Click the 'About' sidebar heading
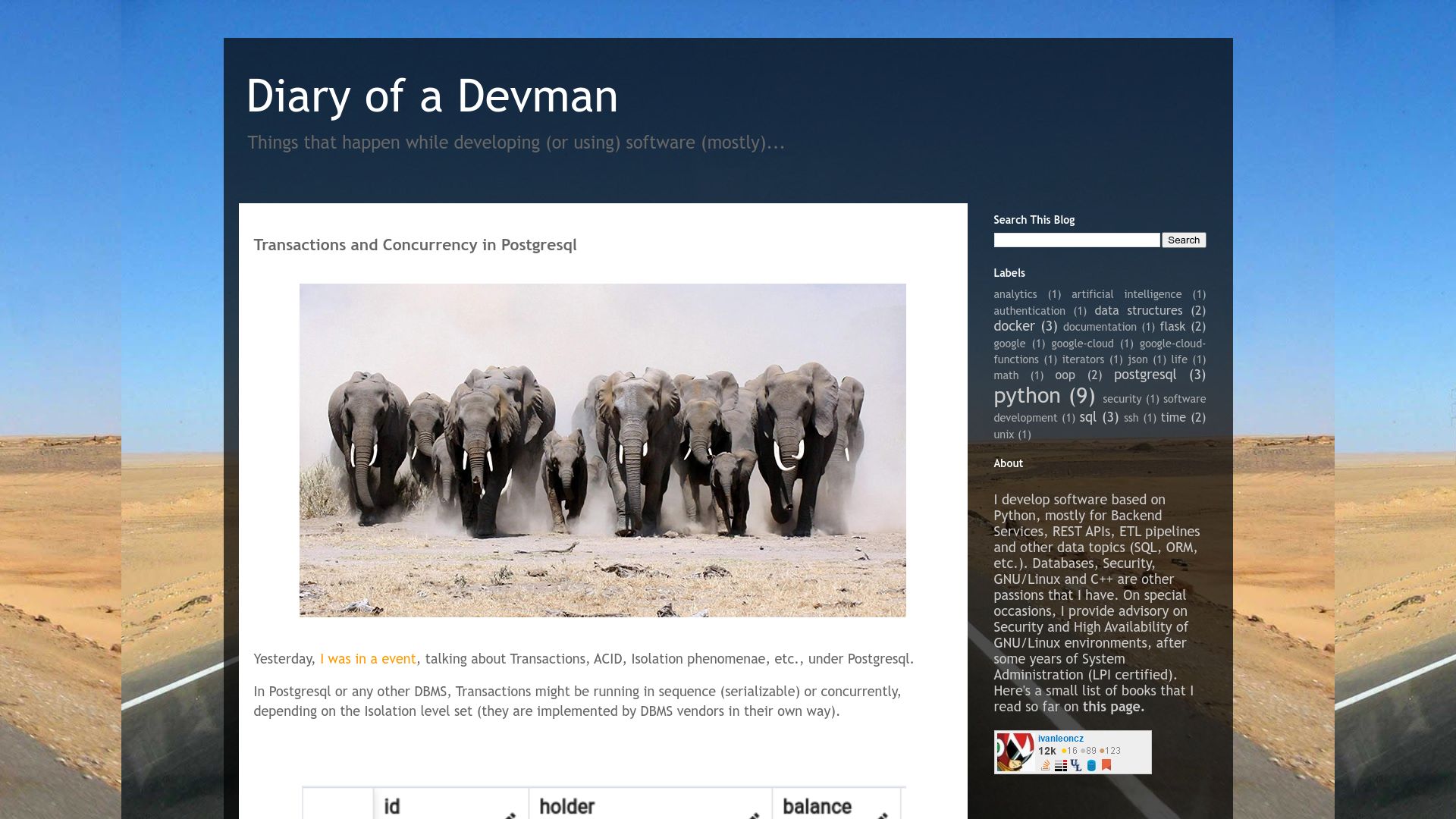The width and height of the screenshot is (1456, 819). (1009, 463)
